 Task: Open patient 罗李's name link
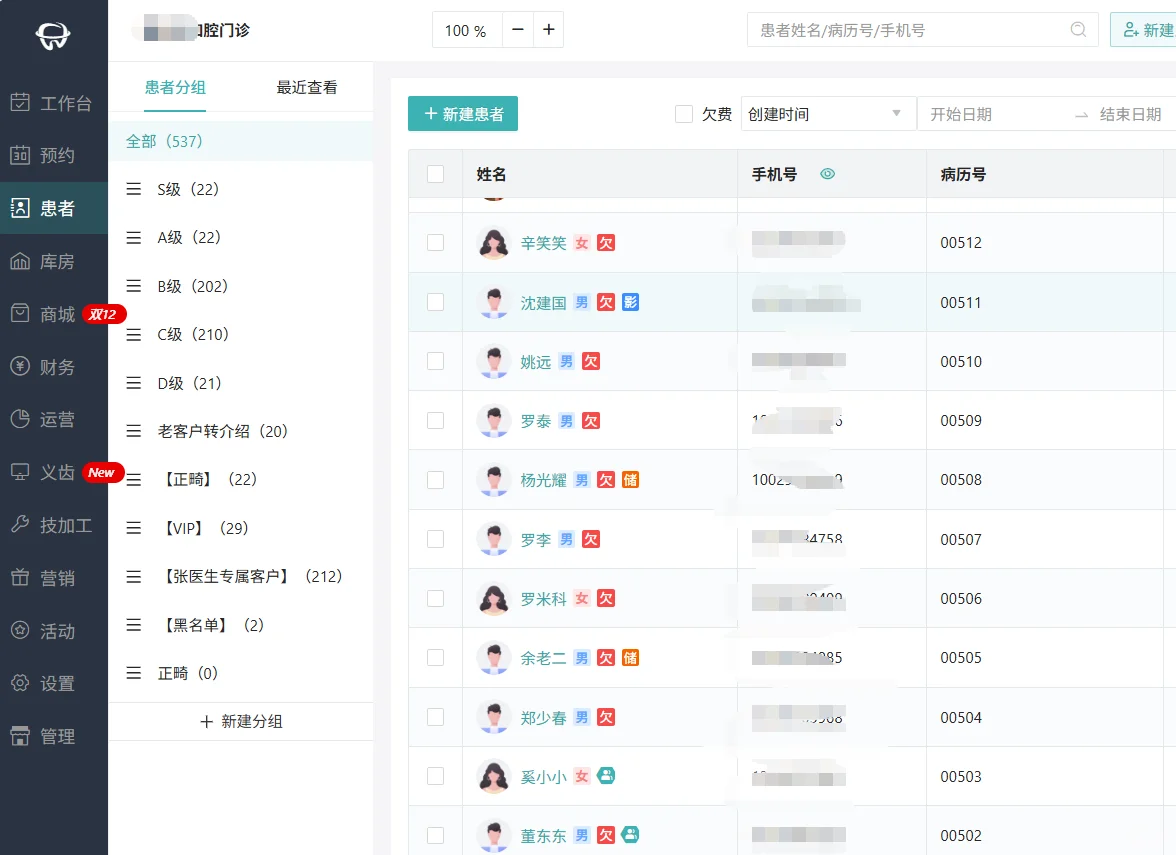point(536,540)
